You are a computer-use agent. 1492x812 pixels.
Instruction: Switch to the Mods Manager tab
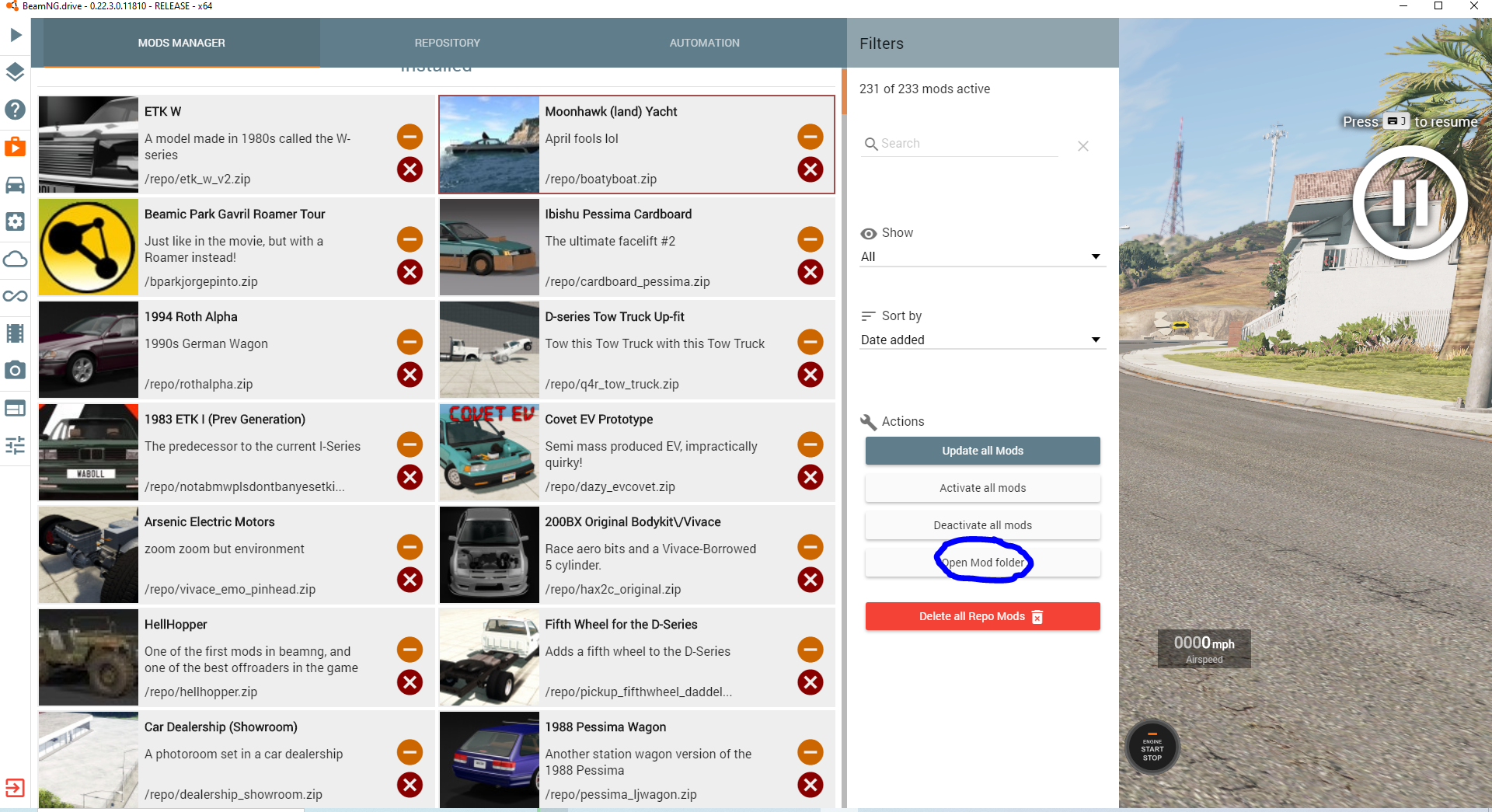point(182,43)
